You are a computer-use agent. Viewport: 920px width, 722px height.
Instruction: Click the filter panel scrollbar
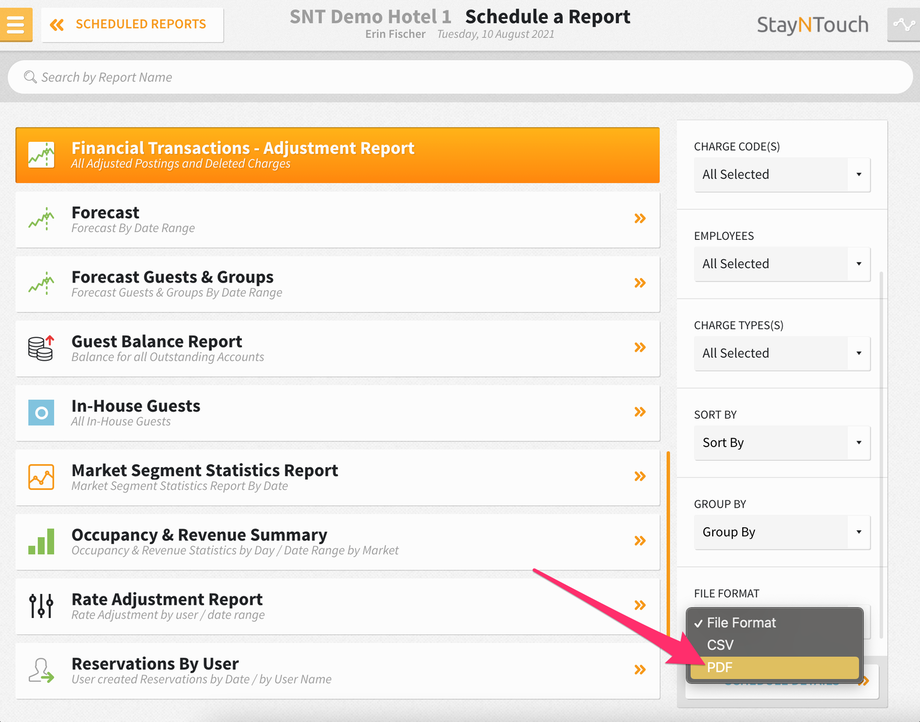(x=881, y=455)
